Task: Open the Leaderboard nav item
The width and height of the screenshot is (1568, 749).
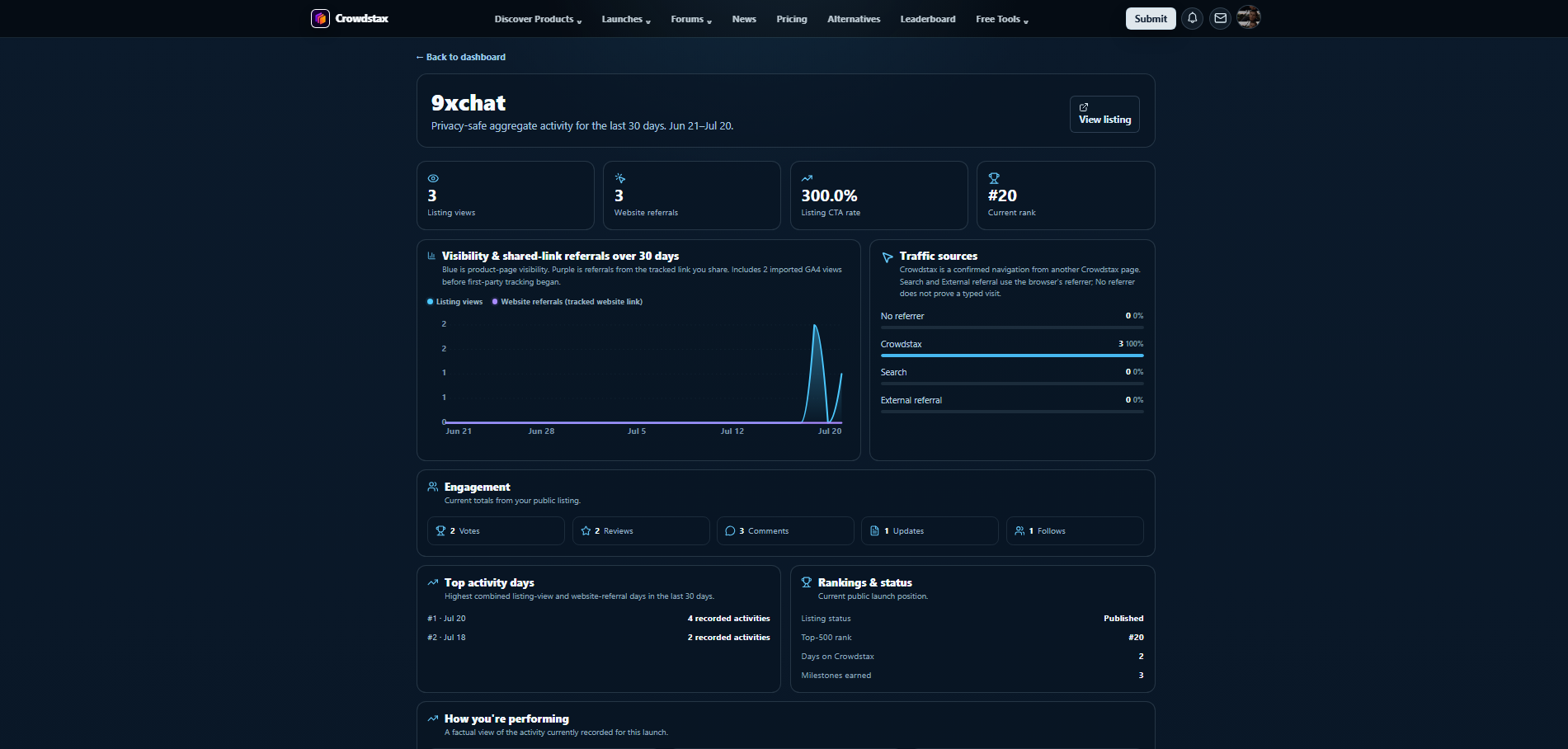Action: [x=928, y=19]
